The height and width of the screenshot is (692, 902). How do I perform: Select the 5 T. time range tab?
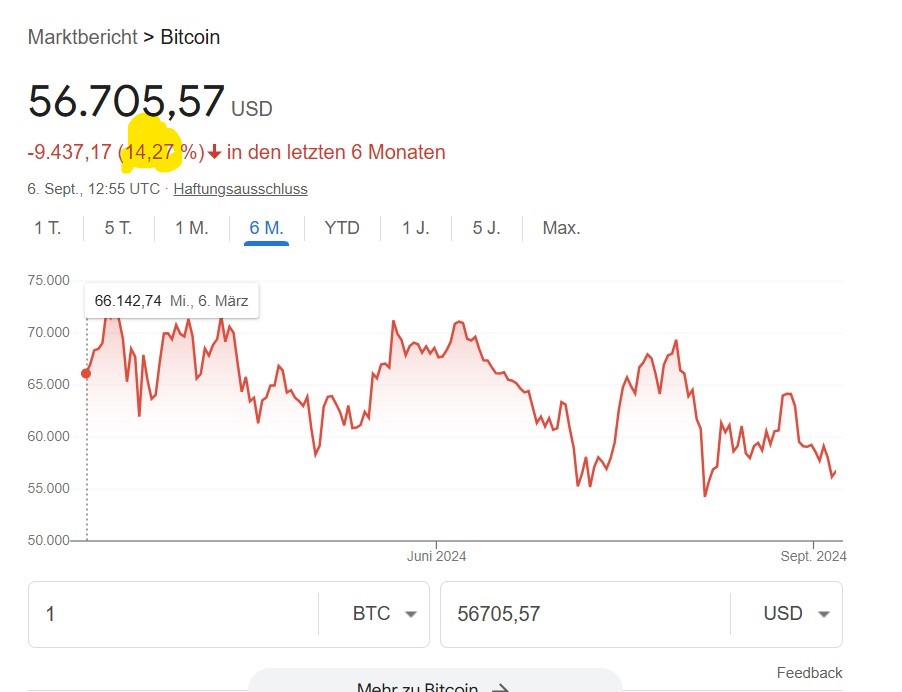tap(119, 228)
